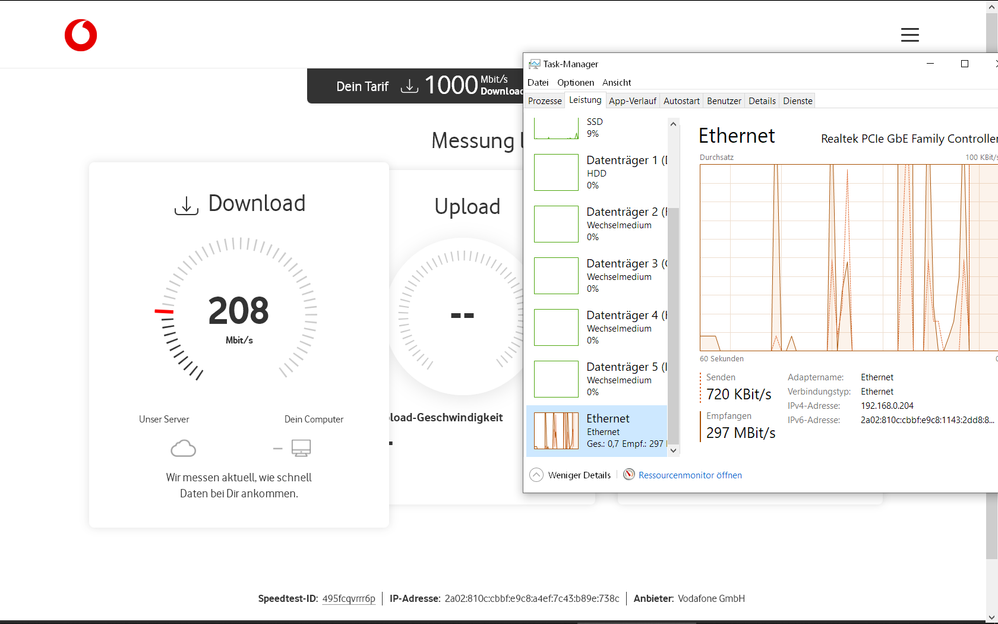Click the Realtek PCIe GbE Family Controller label
This screenshot has height=624, width=998.
coord(908,139)
